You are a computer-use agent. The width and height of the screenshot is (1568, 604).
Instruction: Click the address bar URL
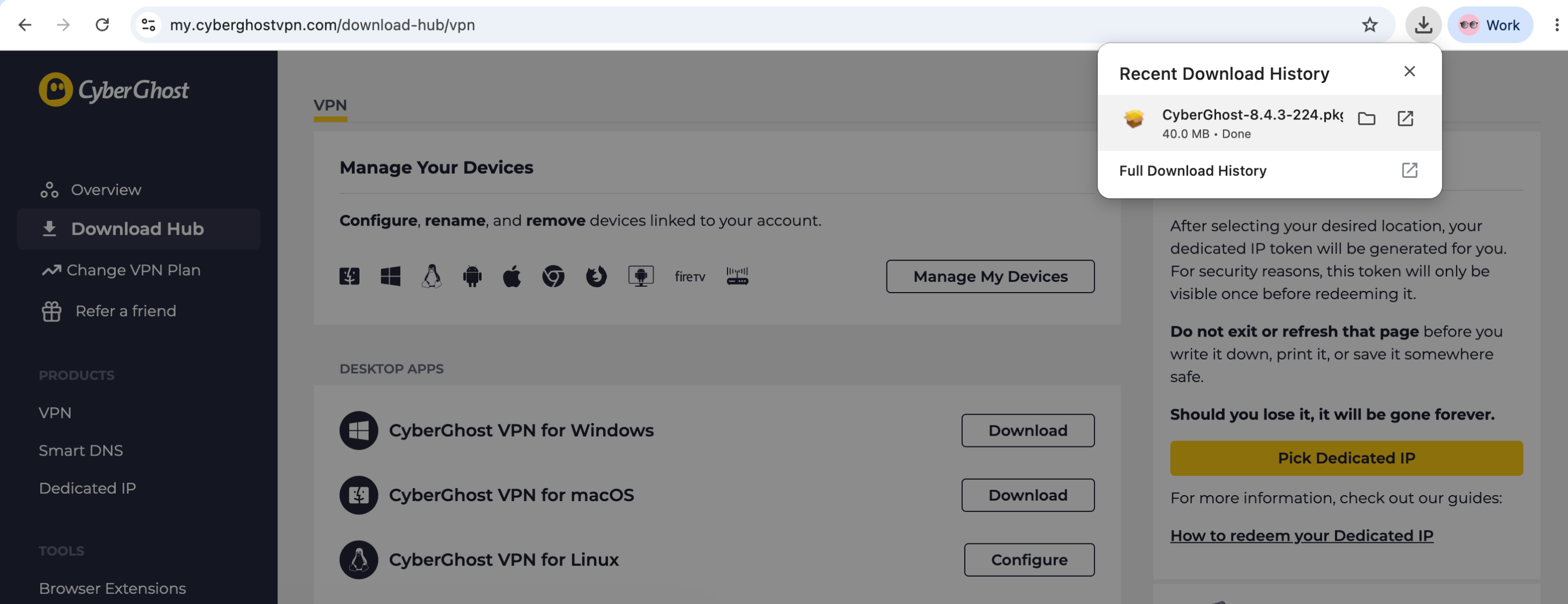[322, 25]
